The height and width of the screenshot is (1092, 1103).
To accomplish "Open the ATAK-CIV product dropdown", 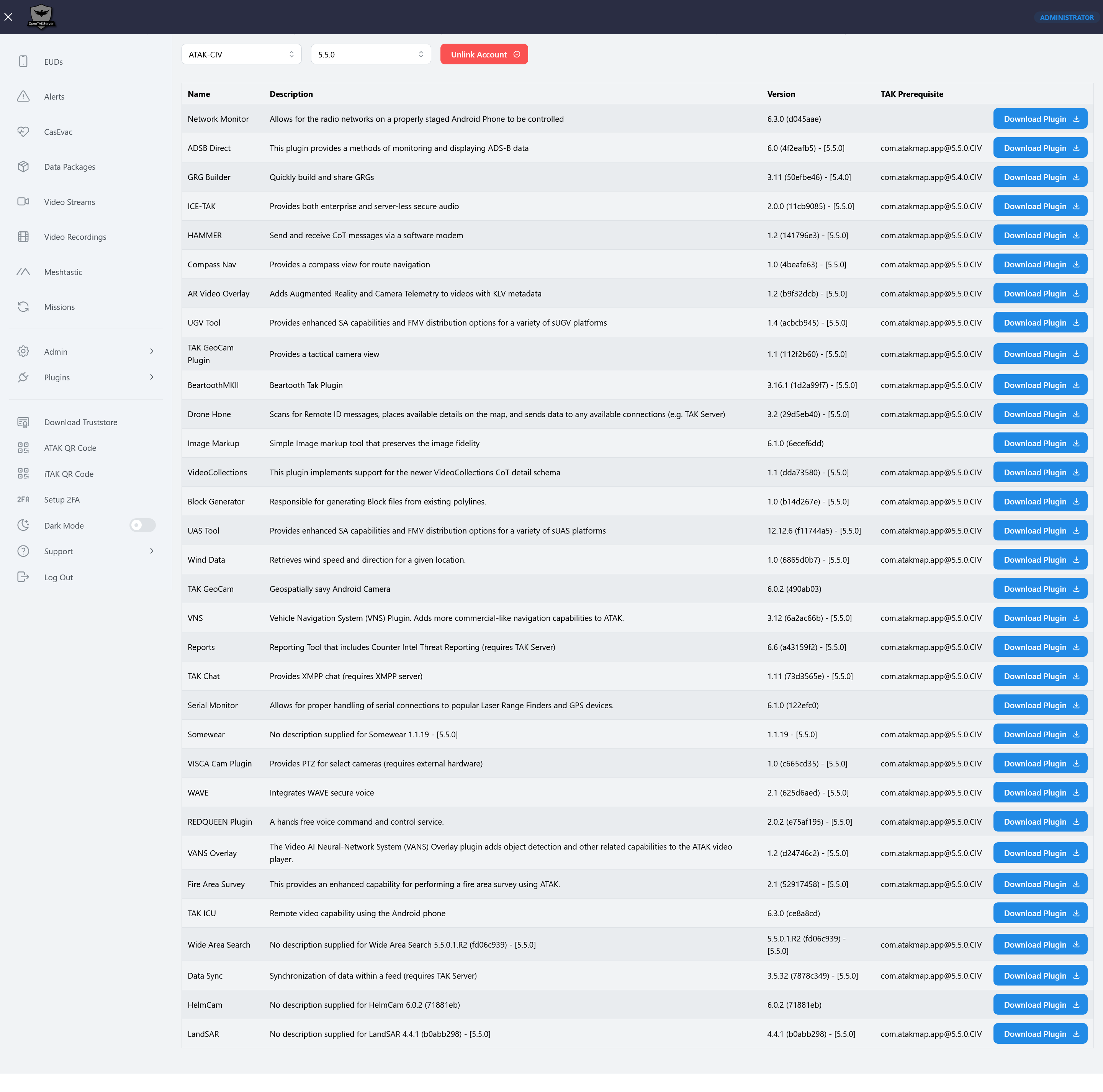I will click(241, 55).
